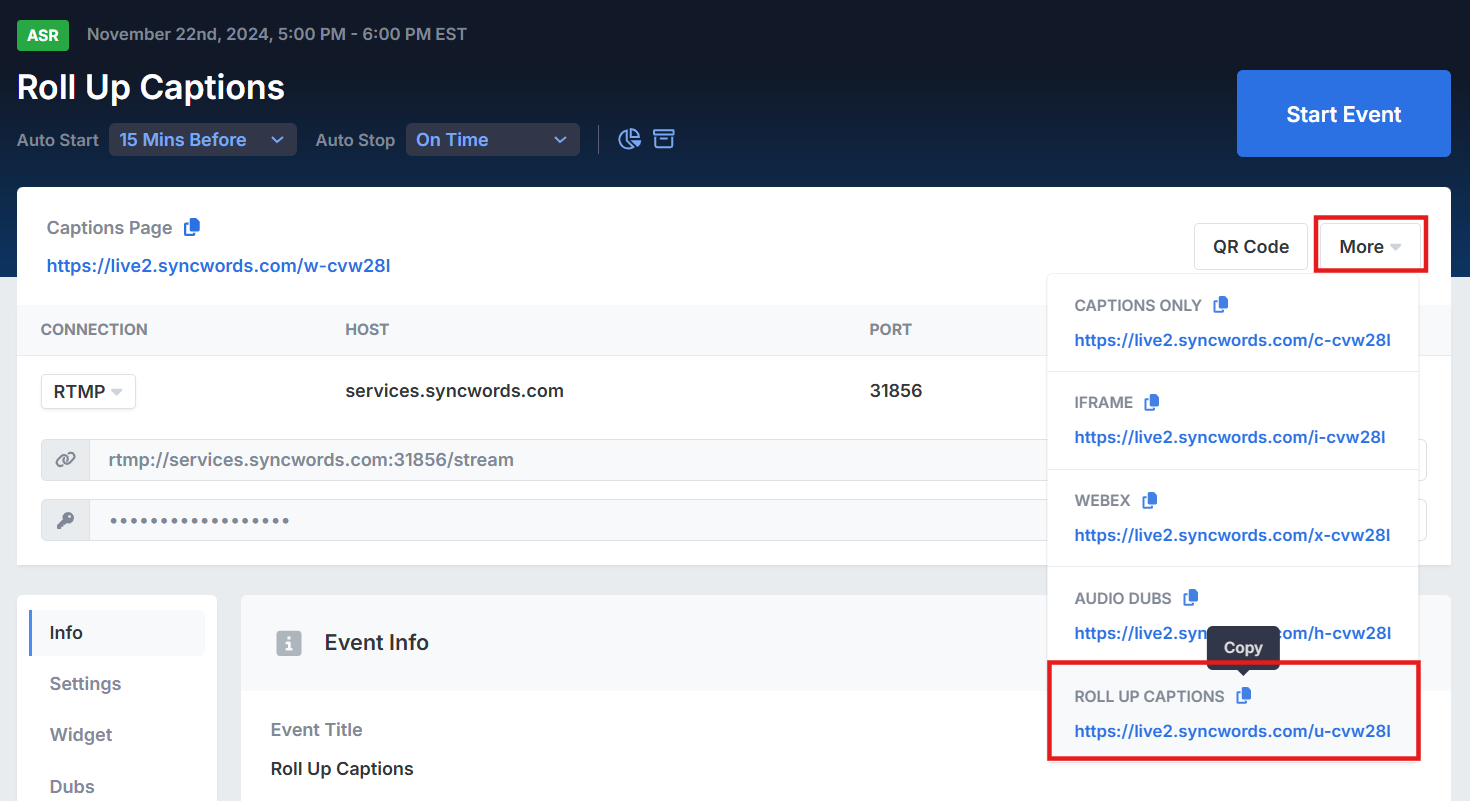Open the x-cvw28l Webex link
Image resolution: width=1470 pixels, height=801 pixels.
pos(1232,535)
